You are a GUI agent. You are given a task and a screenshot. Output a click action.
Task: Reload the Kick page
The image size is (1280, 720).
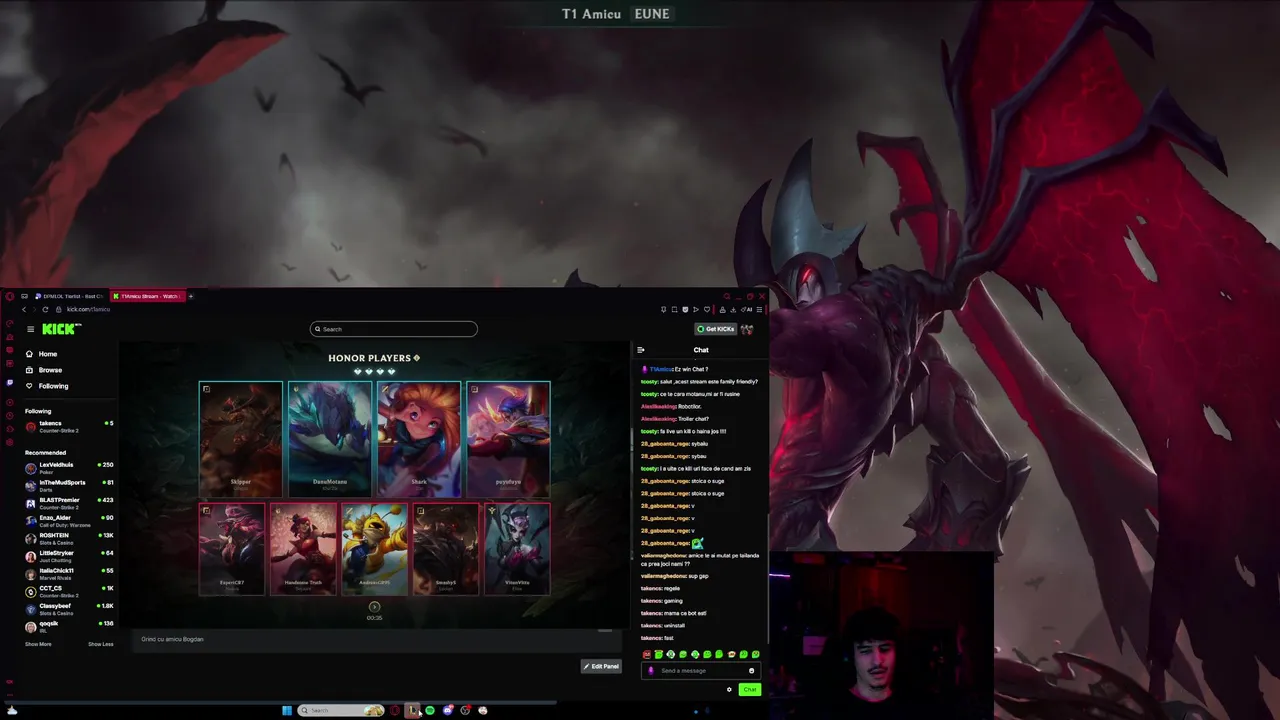coord(44,309)
